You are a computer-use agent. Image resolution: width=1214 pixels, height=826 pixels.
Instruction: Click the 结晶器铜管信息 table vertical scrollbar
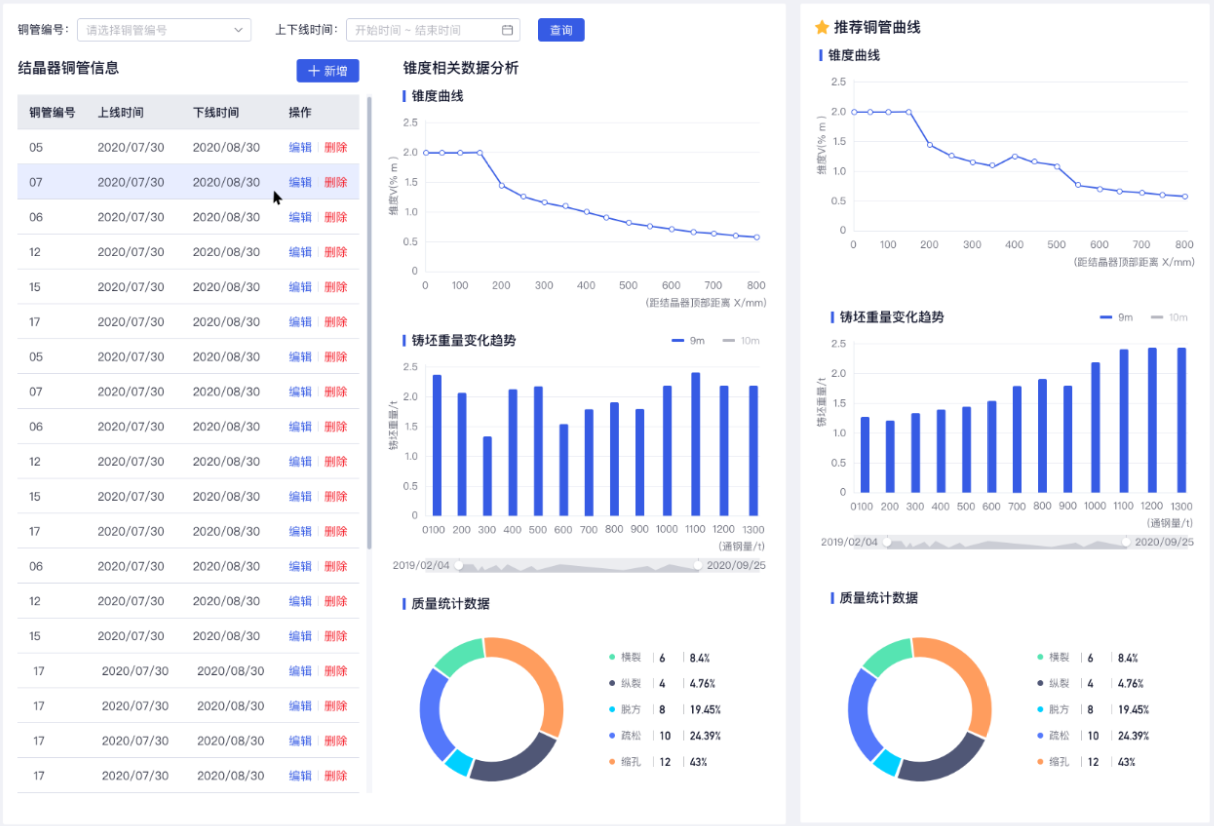(x=369, y=322)
